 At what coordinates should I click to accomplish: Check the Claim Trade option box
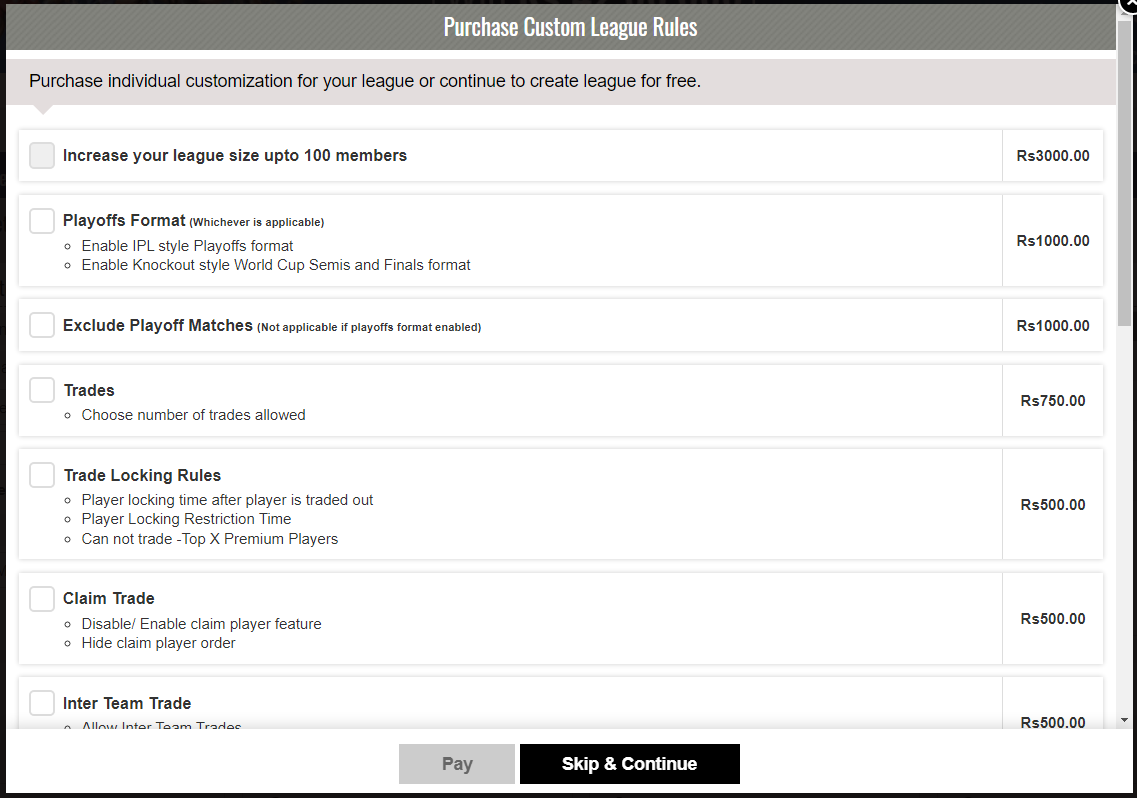point(42,598)
